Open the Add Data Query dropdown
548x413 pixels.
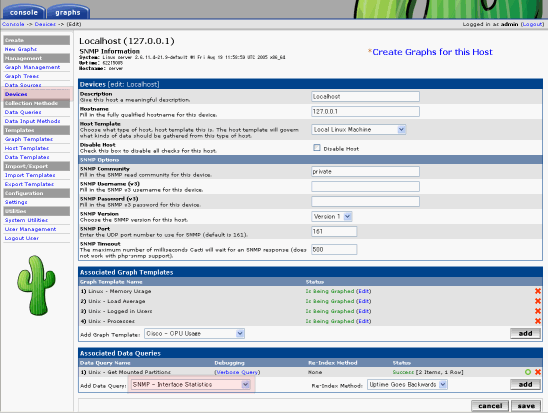190,385
